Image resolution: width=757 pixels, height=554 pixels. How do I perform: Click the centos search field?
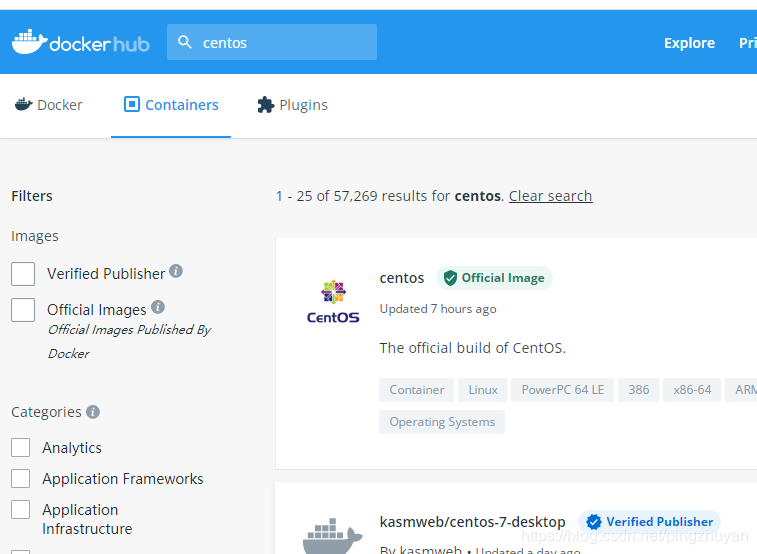coord(272,42)
